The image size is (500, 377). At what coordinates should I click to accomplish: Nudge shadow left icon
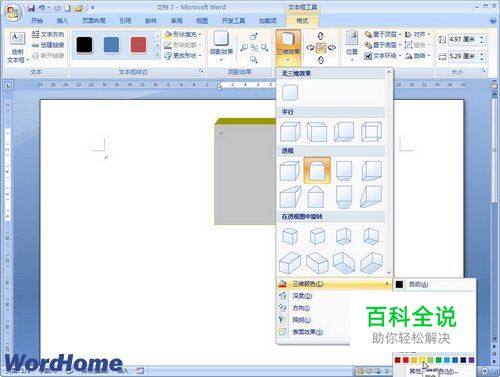pyautogui.click(x=244, y=48)
